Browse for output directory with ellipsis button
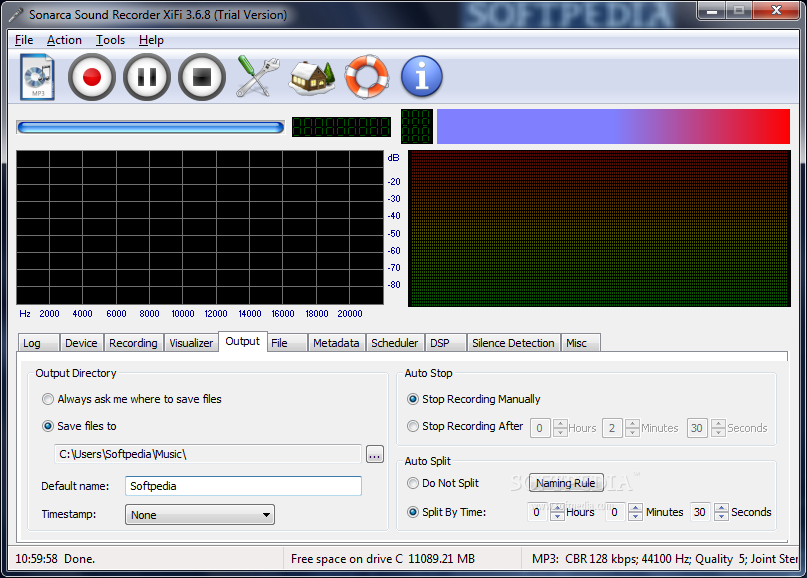This screenshot has height=578, width=807. 375,454
